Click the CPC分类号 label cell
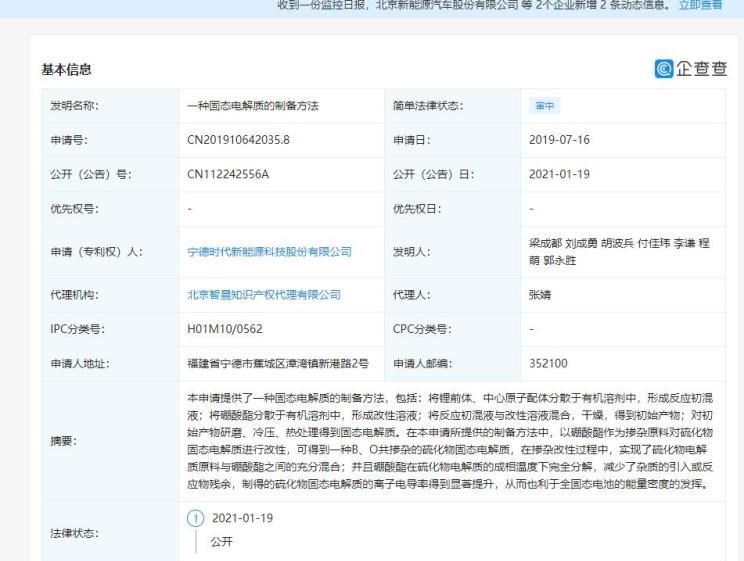Image resolution: width=744 pixels, height=561 pixels. (x=453, y=329)
